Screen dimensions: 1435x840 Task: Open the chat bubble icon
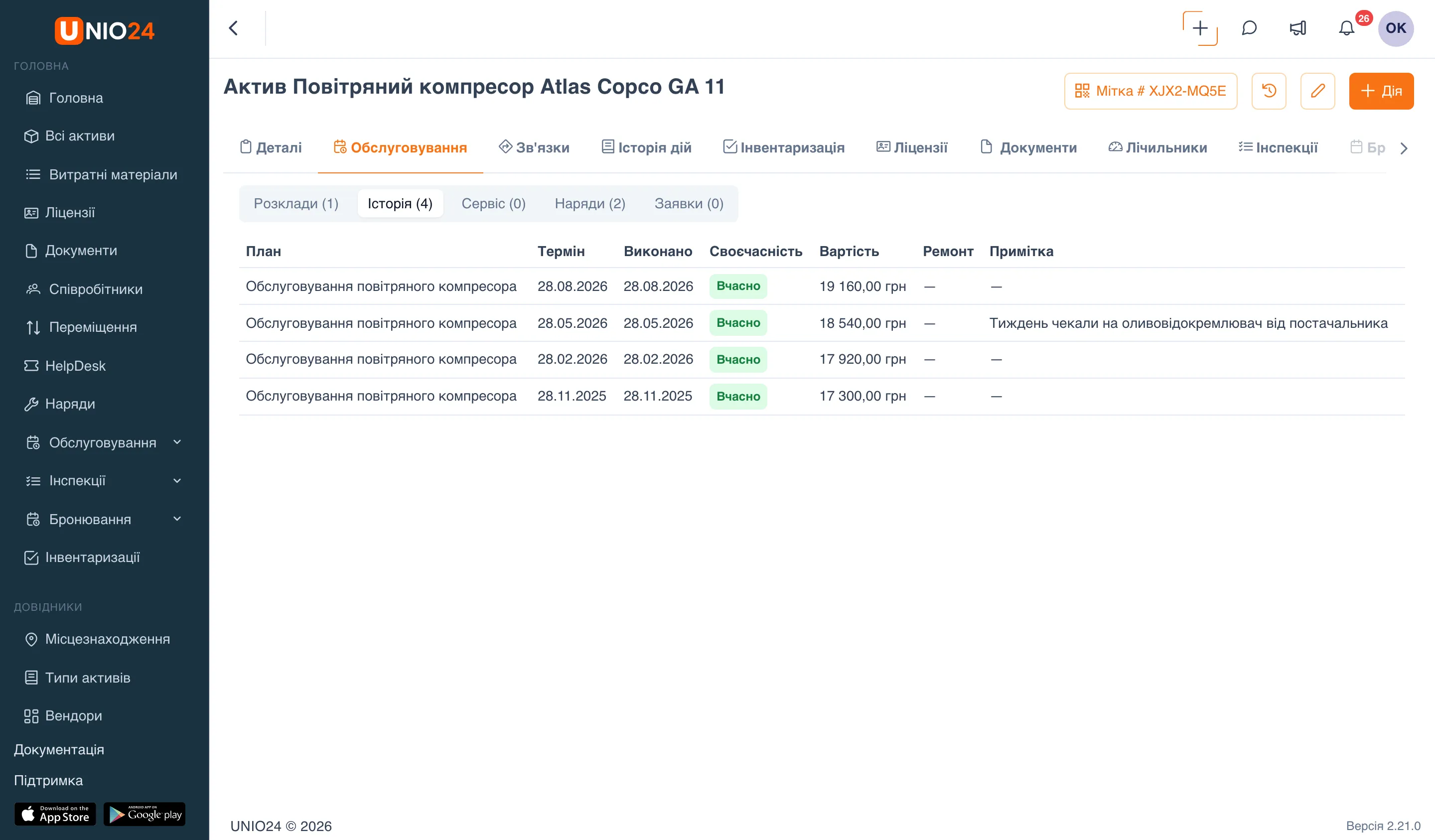click(x=1249, y=28)
